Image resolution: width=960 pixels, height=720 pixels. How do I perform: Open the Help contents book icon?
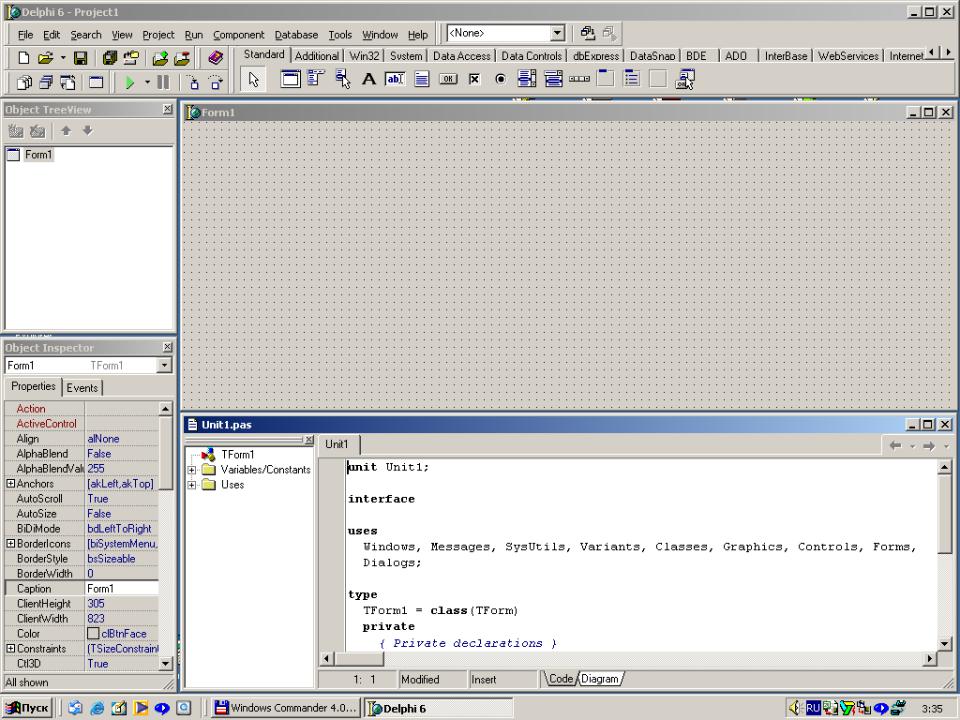click(215, 58)
